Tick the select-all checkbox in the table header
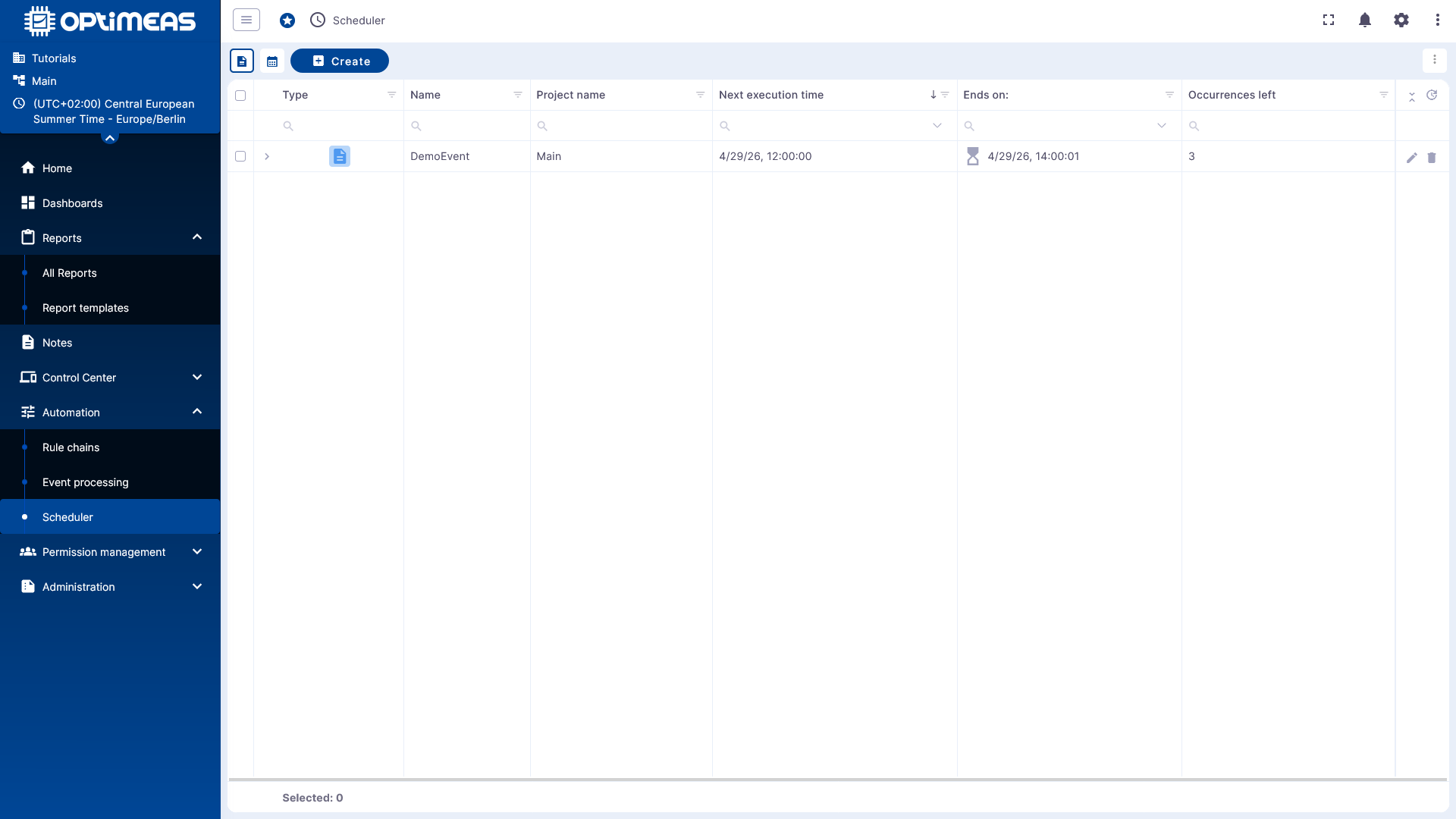Image resolution: width=1456 pixels, height=819 pixels. pos(240,96)
